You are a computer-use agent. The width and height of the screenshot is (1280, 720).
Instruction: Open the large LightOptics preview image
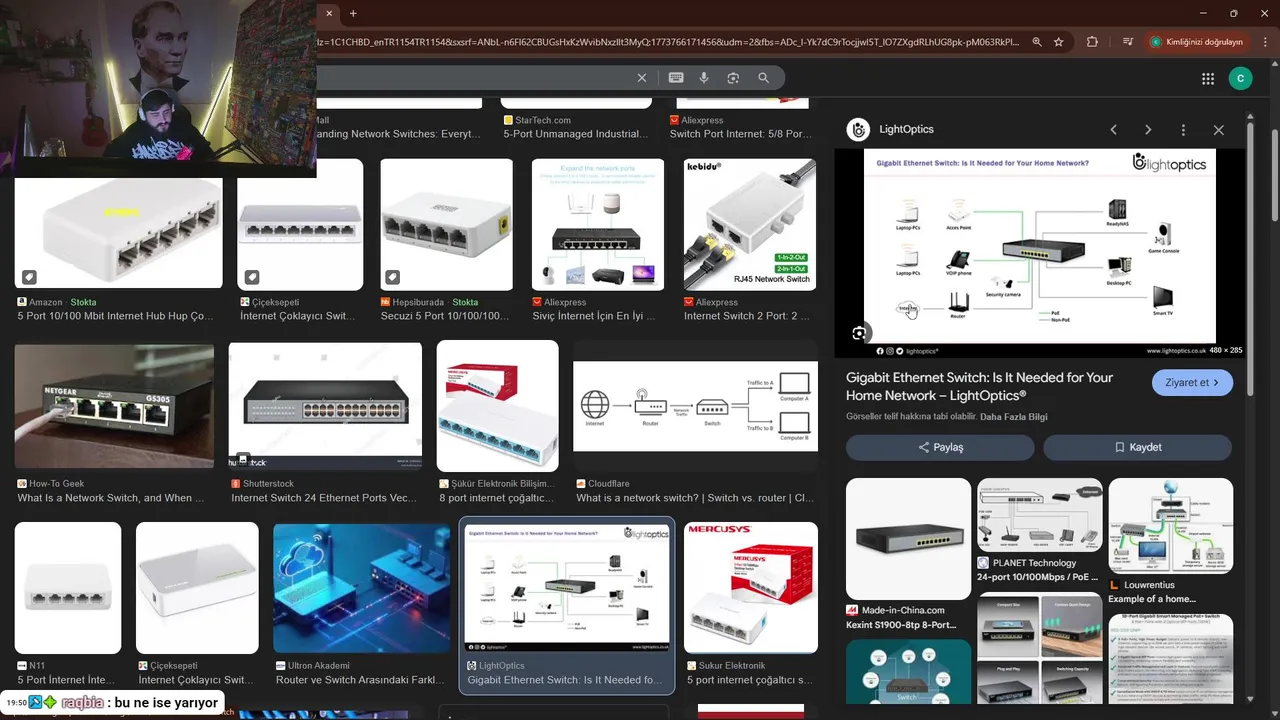[x=1040, y=253]
